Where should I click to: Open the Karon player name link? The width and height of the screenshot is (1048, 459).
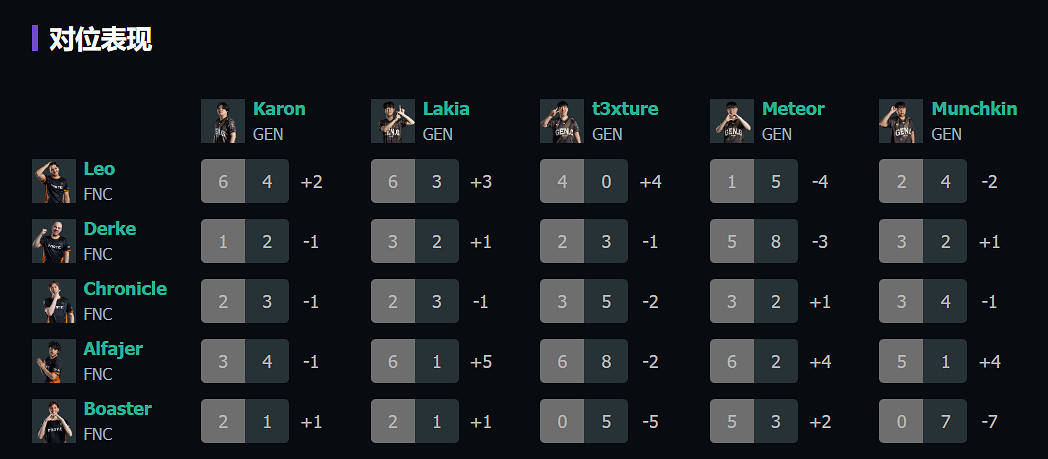pyautogui.click(x=279, y=109)
